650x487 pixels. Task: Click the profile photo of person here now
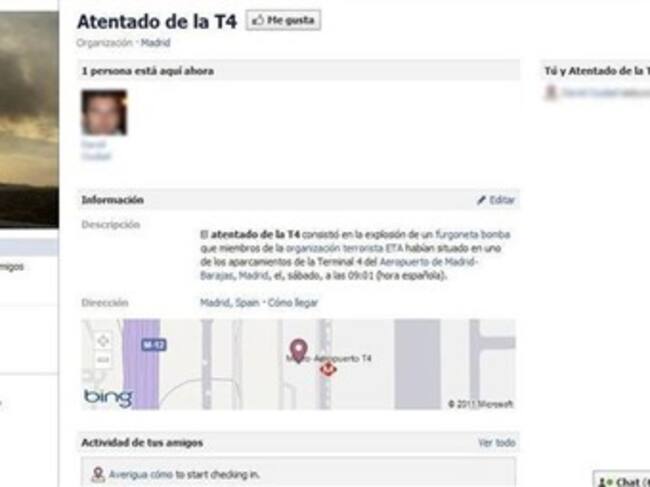tap(104, 112)
